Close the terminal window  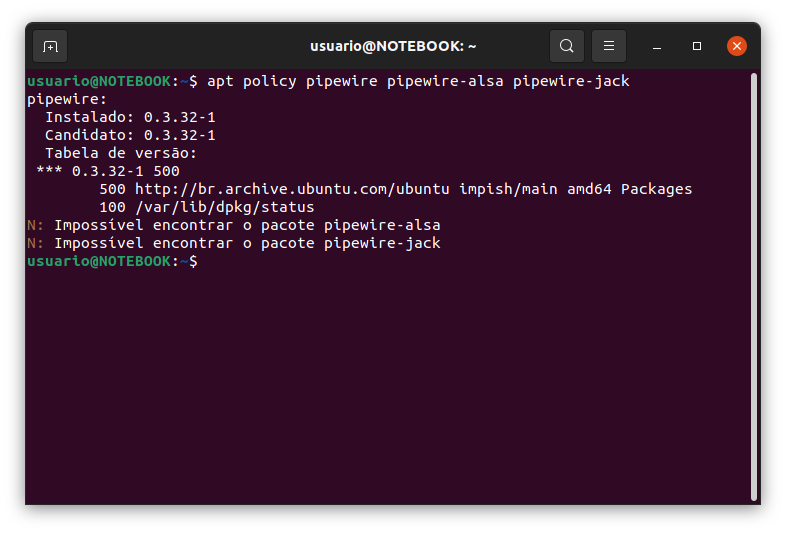737,46
